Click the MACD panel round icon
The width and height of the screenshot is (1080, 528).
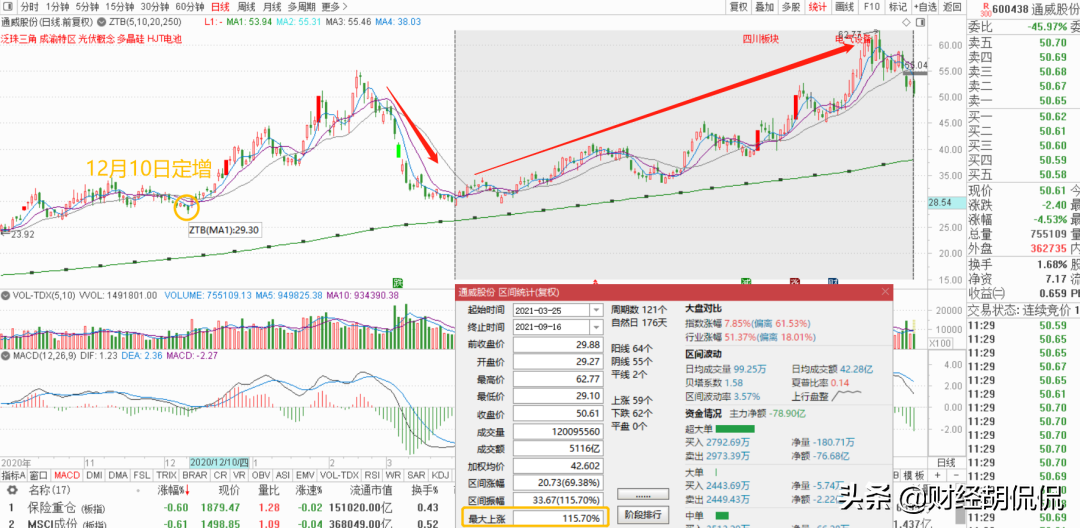pyautogui.click(x=6, y=356)
